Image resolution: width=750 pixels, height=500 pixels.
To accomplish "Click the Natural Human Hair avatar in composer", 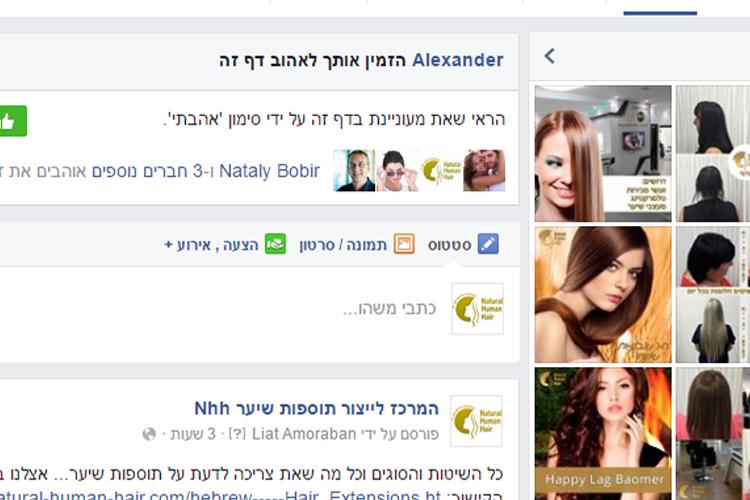I will [x=477, y=309].
